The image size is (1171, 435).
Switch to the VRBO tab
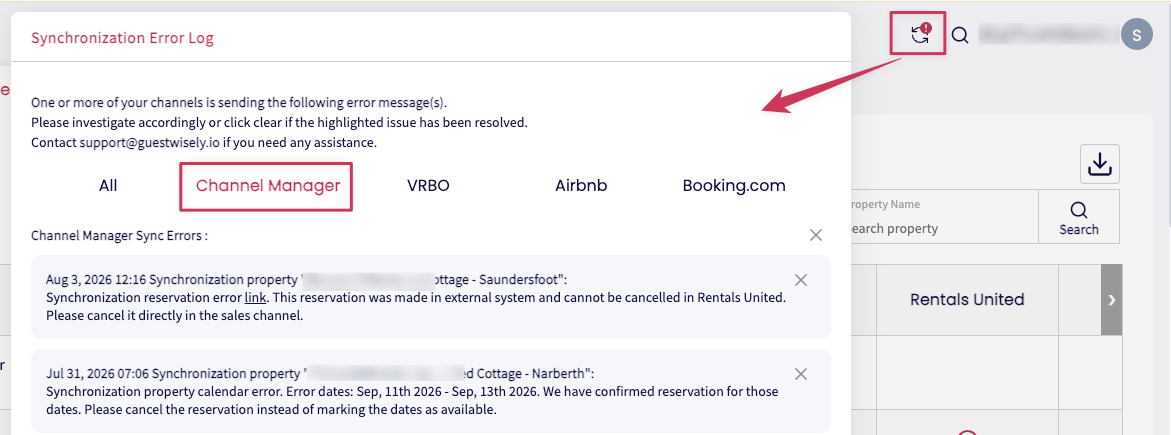click(428, 185)
